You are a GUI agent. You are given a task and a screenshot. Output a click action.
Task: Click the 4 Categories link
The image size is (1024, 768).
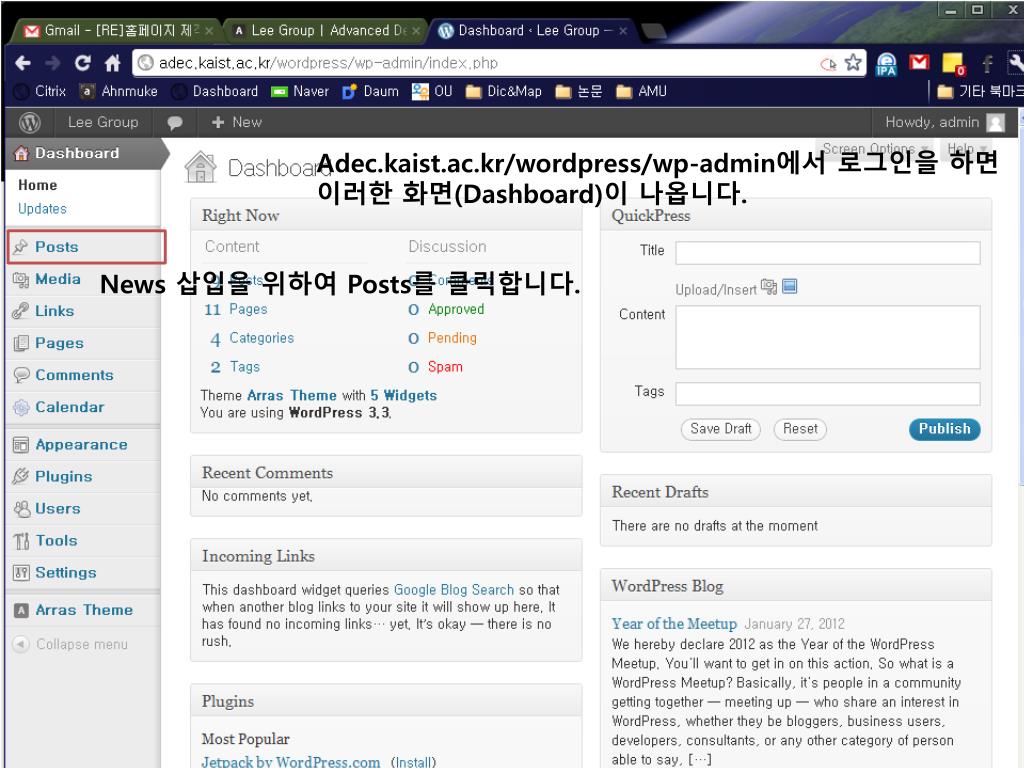pos(251,338)
